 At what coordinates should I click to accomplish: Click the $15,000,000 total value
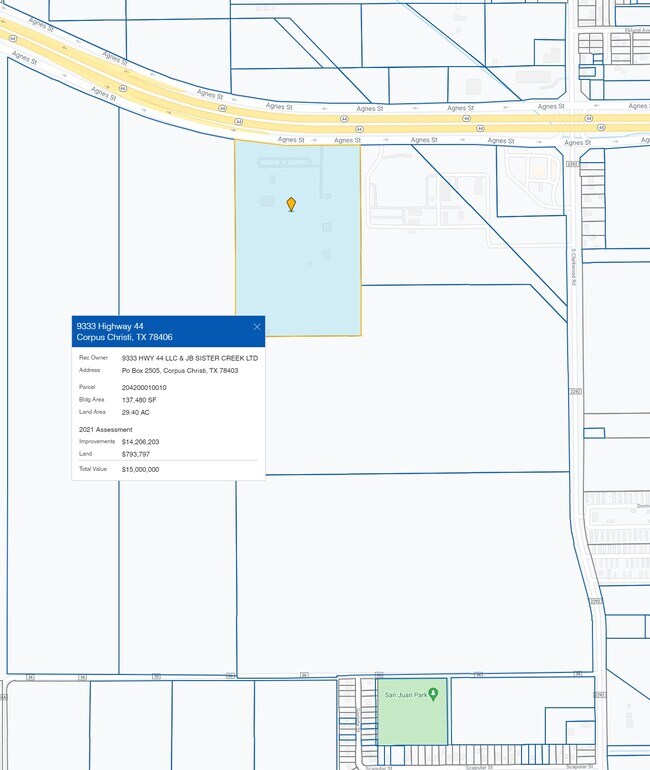[x=140, y=469]
